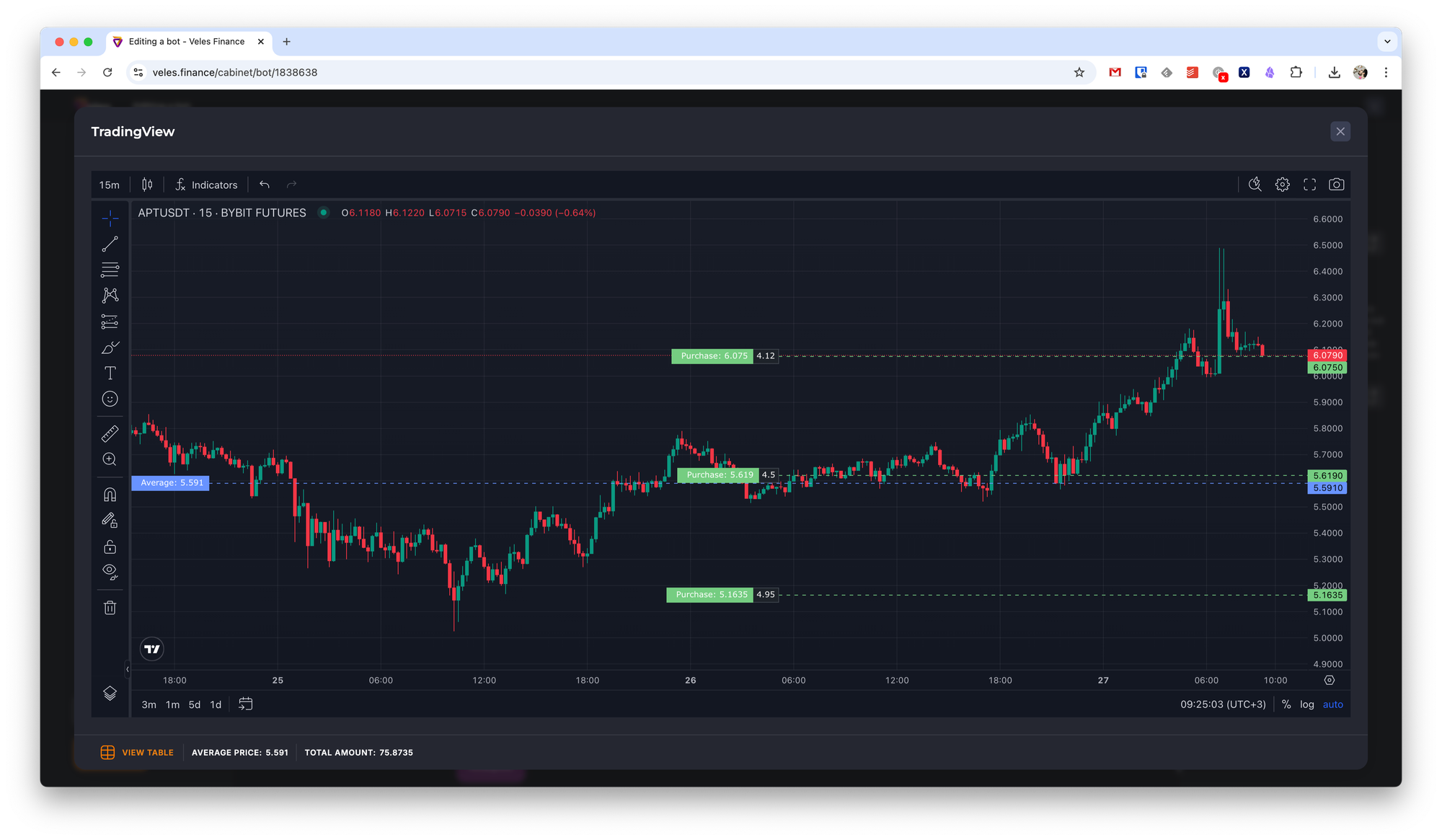Click the VIEW TABLE button
Viewport: 1442px width, 840px height.
[x=137, y=752]
